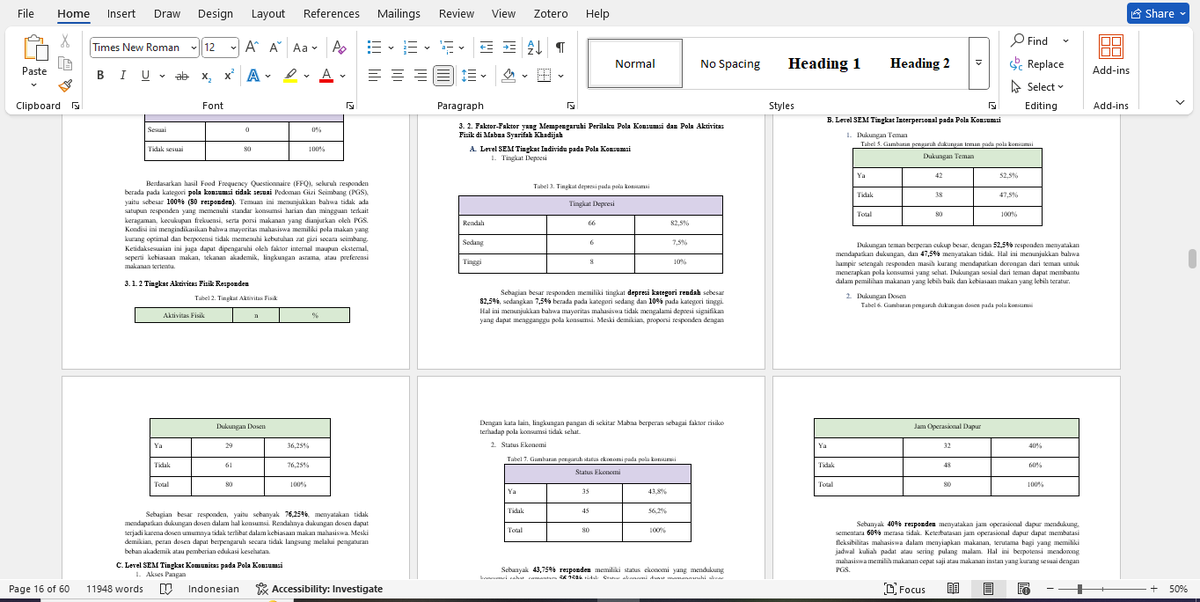Toggle bold formatting

(100, 76)
